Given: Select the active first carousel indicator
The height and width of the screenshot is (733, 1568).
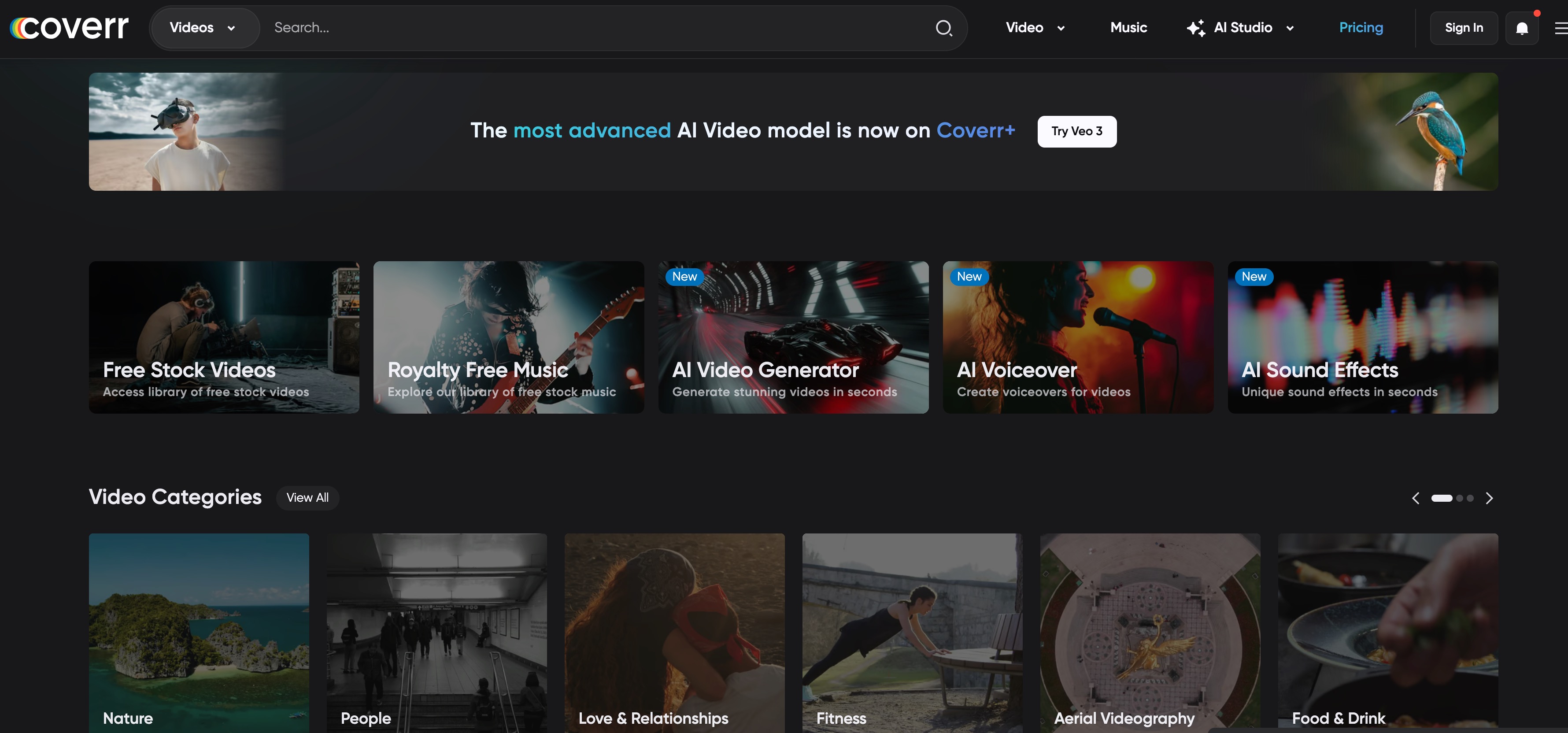Looking at the screenshot, I should [x=1442, y=498].
